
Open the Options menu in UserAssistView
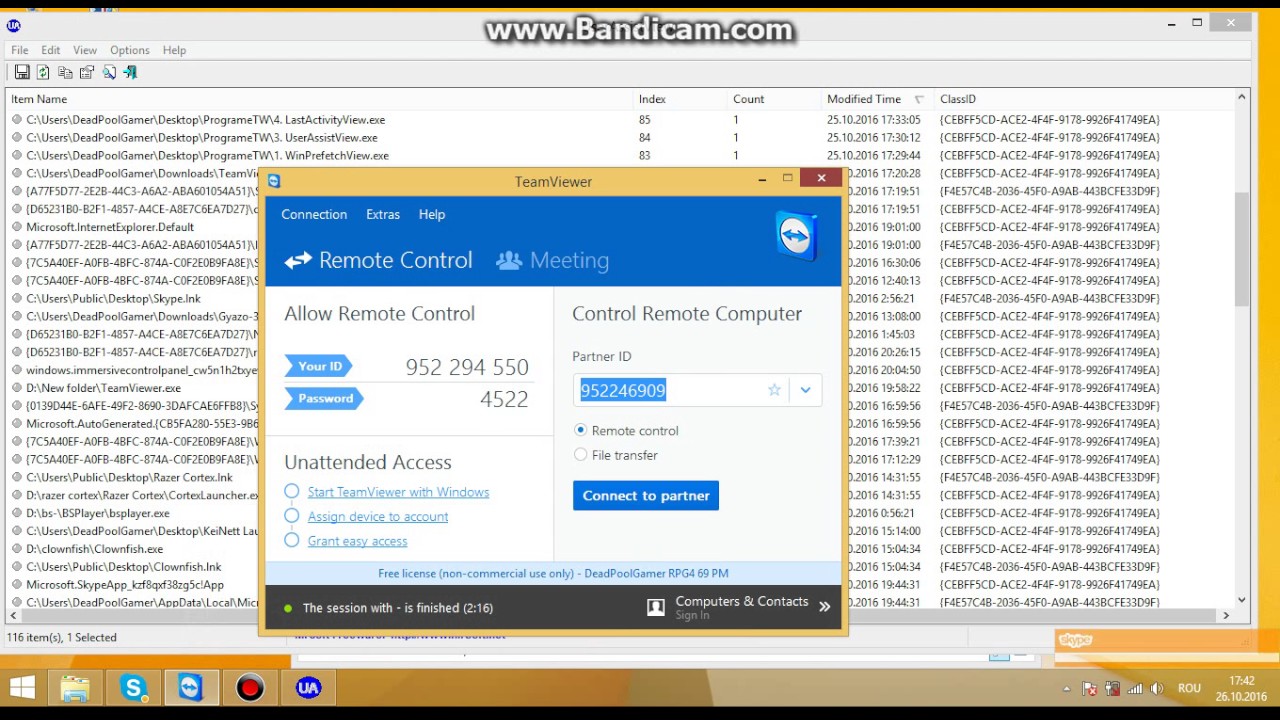pyautogui.click(x=130, y=50)
